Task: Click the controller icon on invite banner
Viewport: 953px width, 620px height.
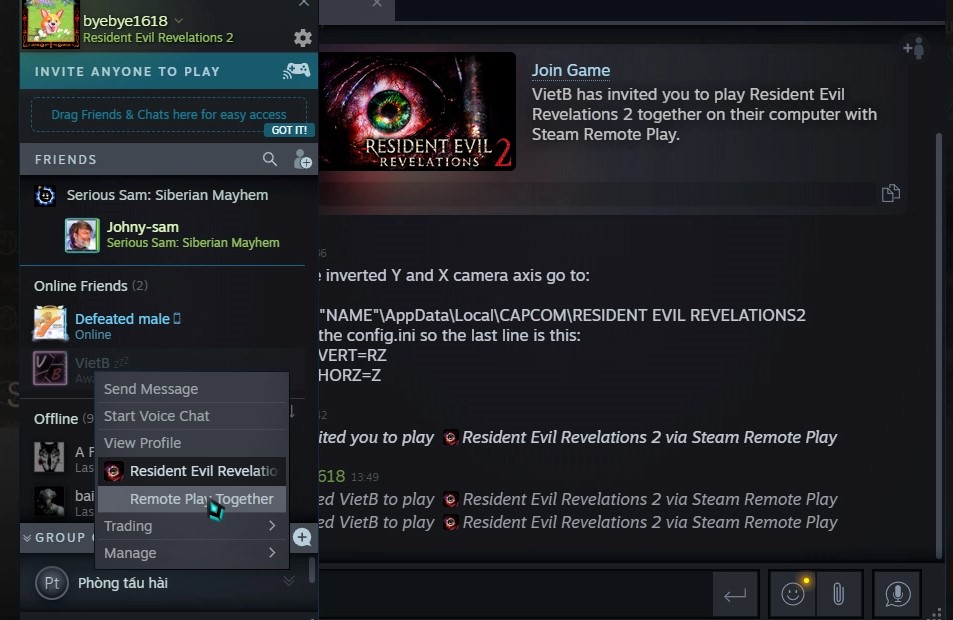Action: 297,71
